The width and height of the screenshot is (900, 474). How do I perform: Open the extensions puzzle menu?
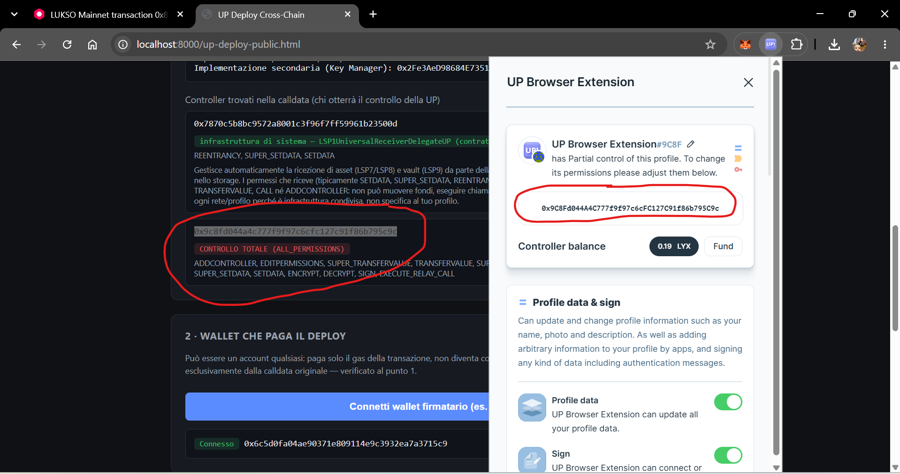[796, 44]
